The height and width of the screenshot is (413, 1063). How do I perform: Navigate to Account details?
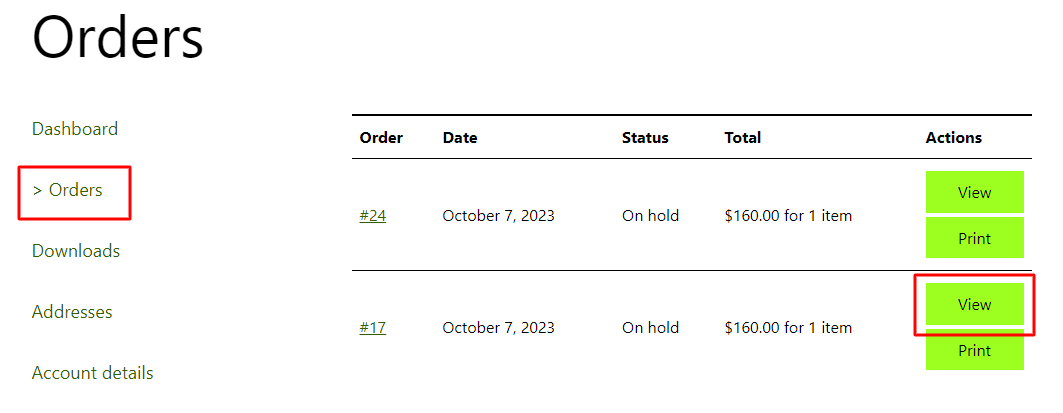pos(93,373)
